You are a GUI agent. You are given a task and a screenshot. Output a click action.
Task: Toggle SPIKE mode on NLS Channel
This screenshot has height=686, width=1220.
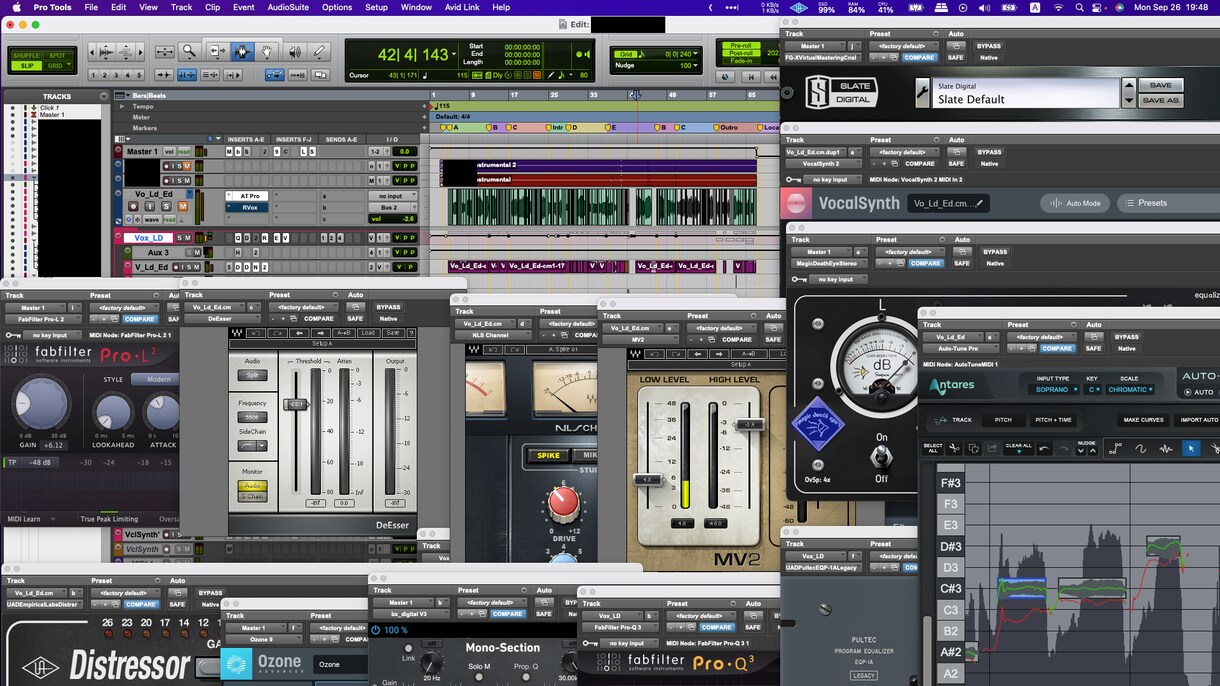(548, 456)
